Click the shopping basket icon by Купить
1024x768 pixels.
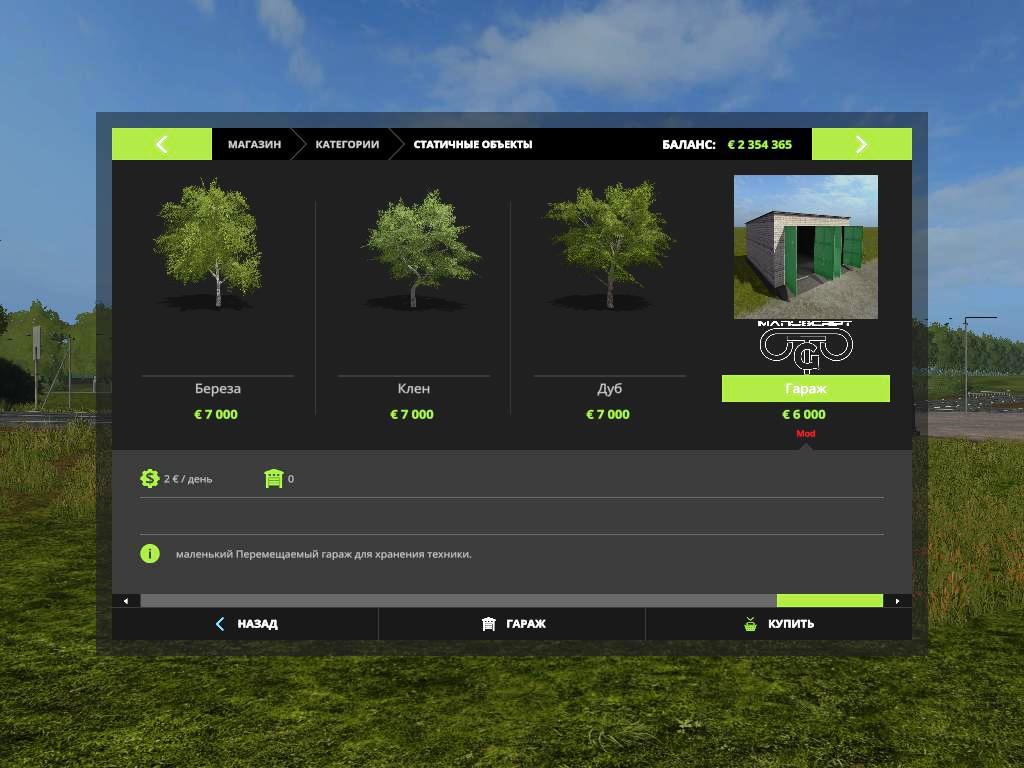[750, 624]
